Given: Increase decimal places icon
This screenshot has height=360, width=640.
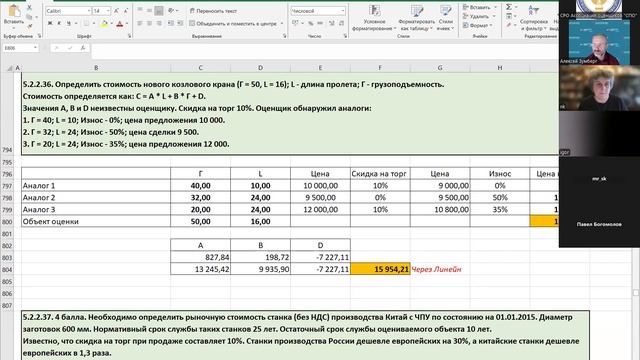Looking at the screenshot, I should [332, 24].
